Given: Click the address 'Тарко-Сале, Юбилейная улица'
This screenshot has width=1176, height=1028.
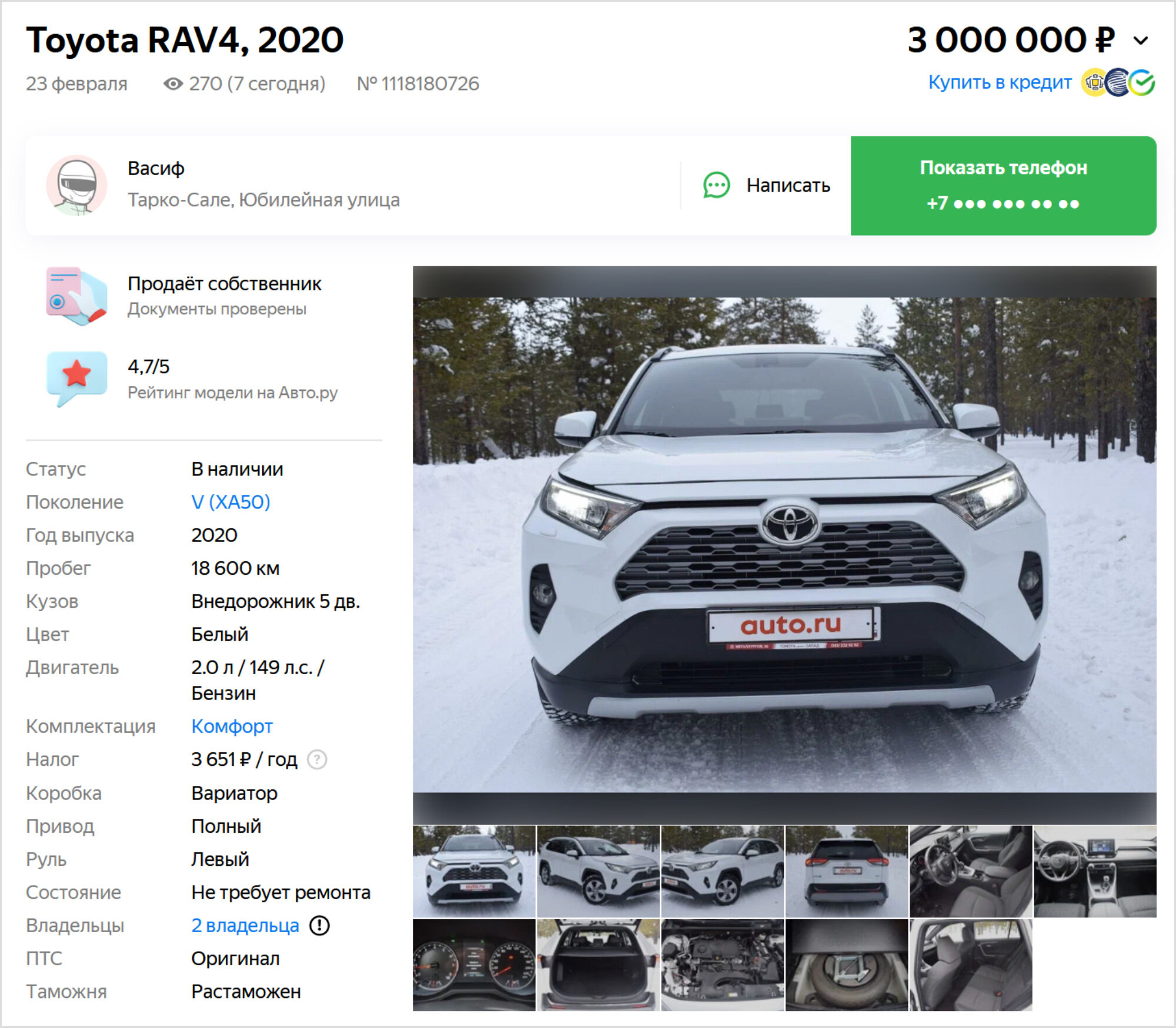Looking at the screenshot, I should (263, 200).
